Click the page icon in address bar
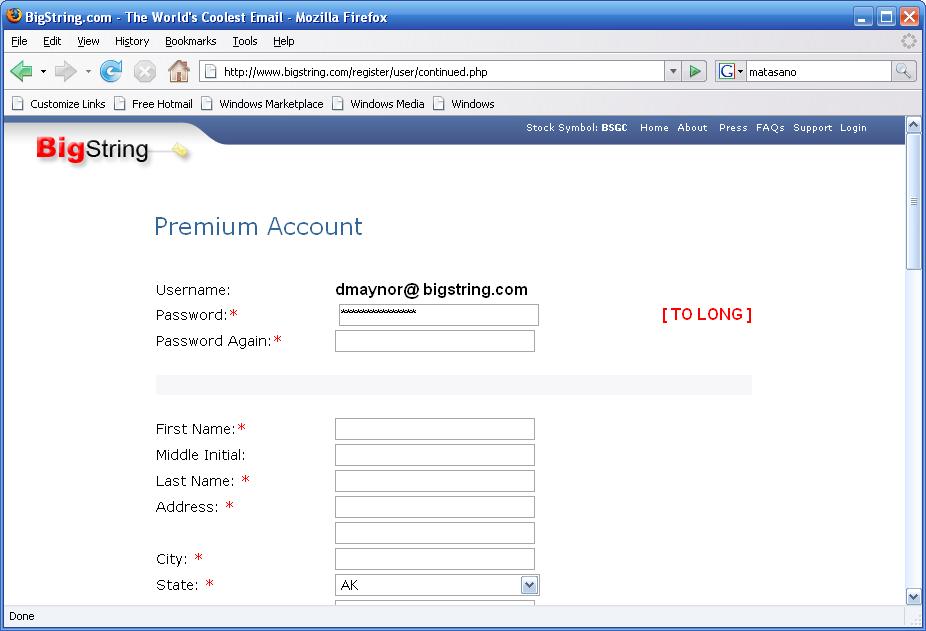 tap(210, 71)
